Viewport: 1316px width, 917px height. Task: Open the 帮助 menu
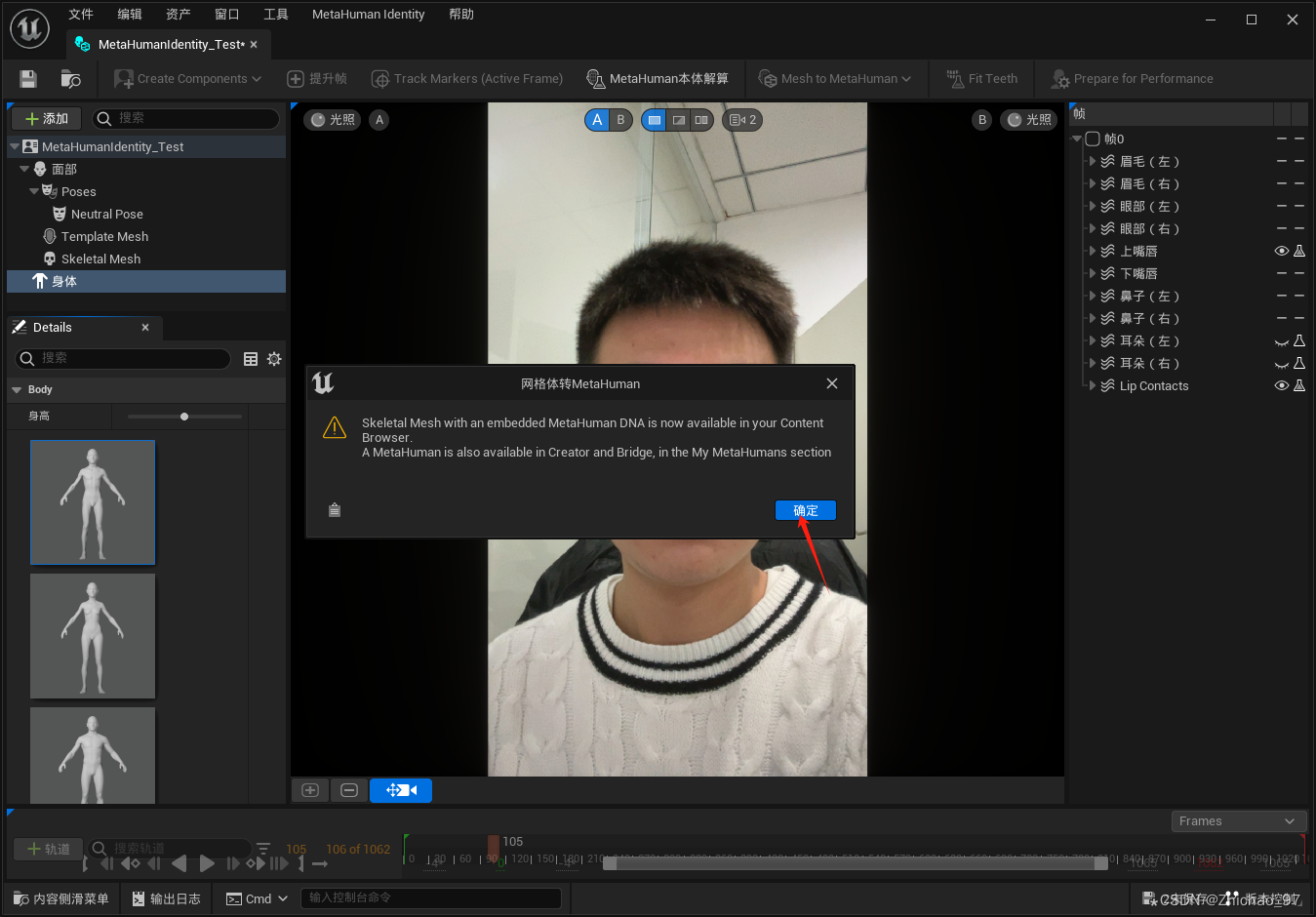click(461, 15)
